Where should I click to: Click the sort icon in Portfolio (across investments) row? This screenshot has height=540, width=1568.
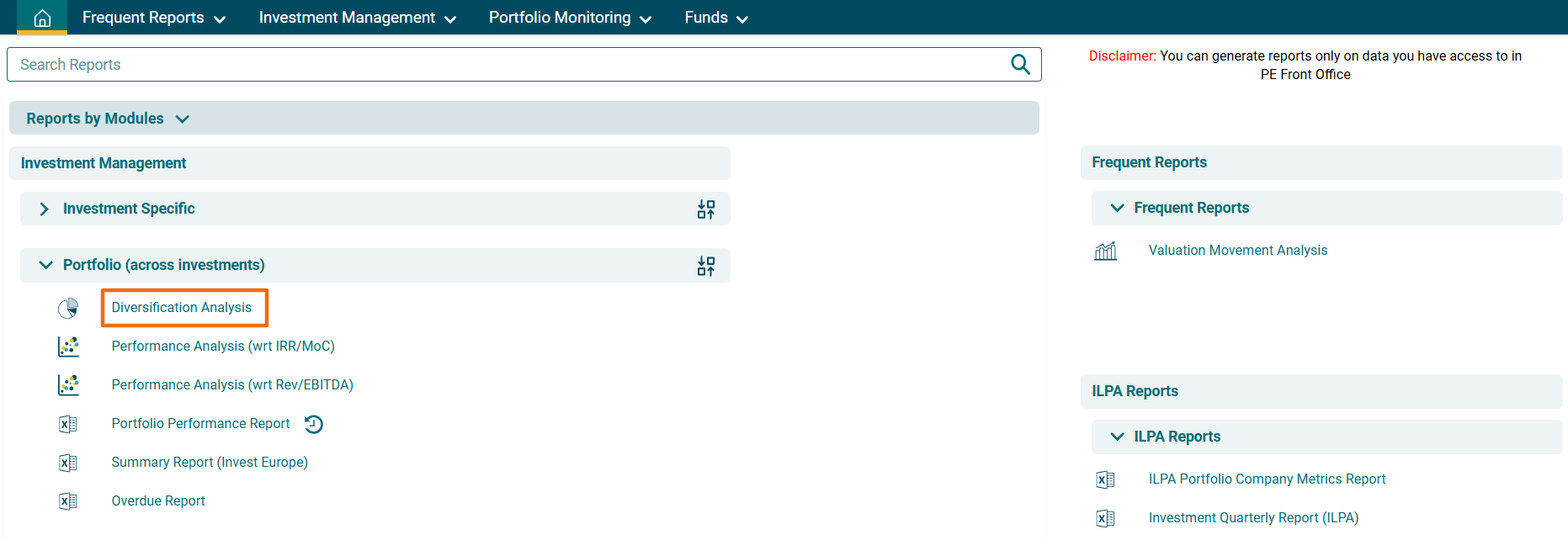click(x=705, y=266)
